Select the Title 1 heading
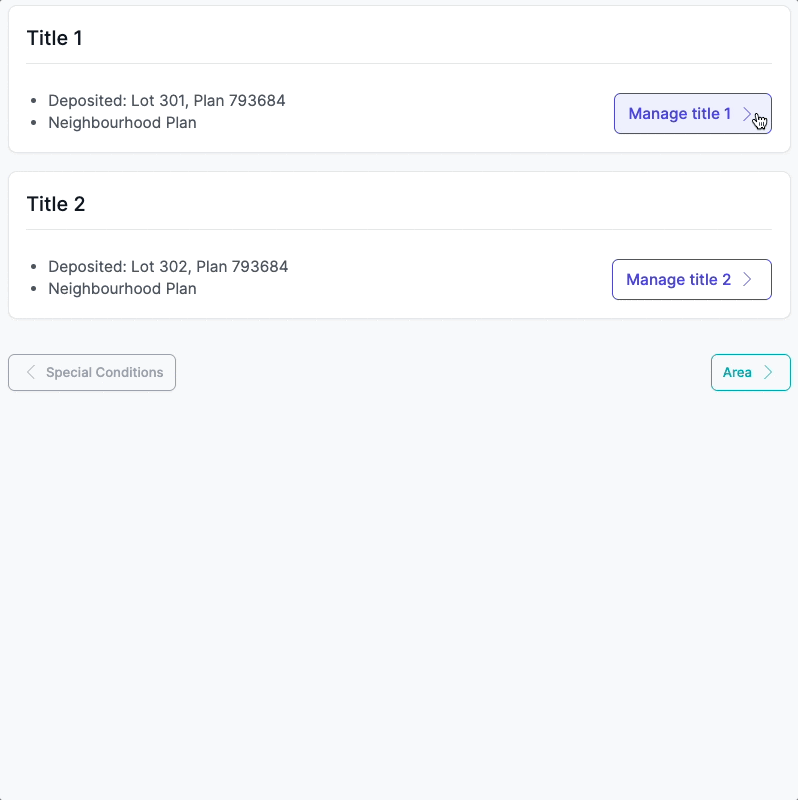The width and height of the screenshot is (798, 800). [55, 39]
